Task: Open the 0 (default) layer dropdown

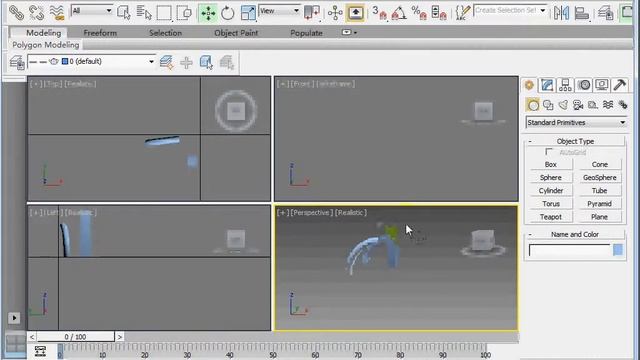Action: click(x=91, y=62)
